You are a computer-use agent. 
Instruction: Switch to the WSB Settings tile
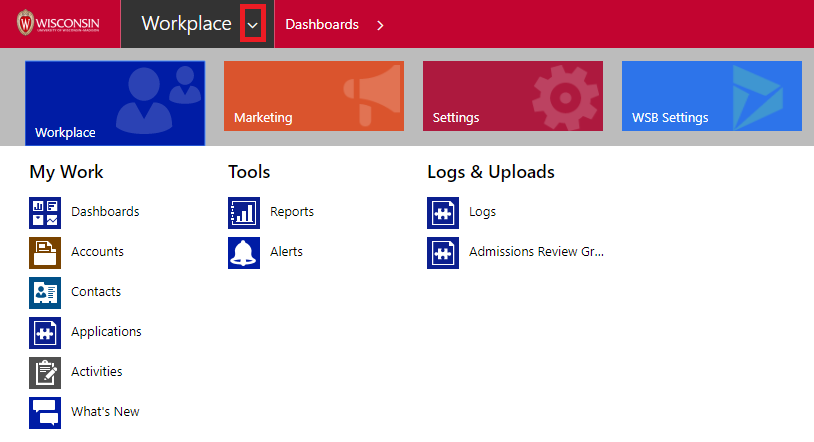[711, 96]
